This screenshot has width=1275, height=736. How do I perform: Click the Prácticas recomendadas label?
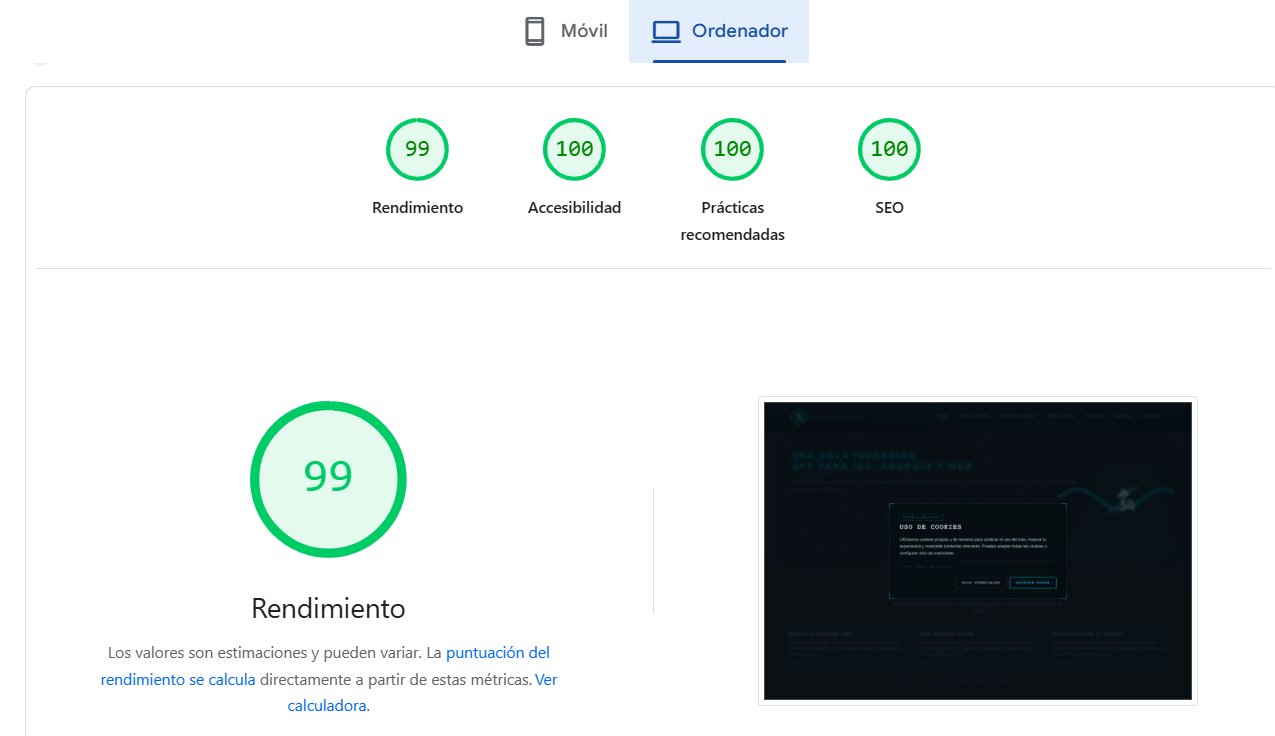732,221
